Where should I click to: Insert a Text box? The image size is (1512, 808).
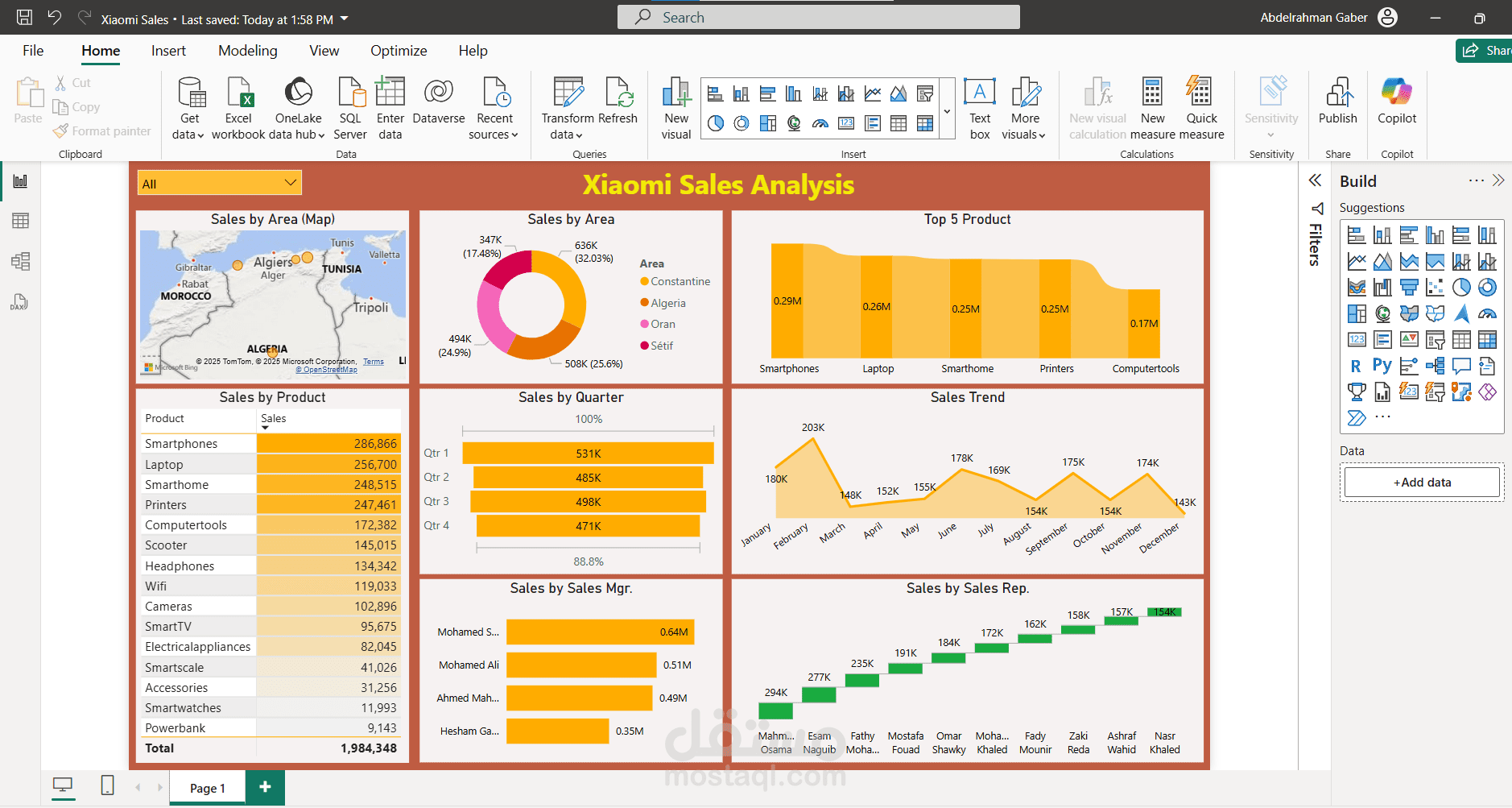coord(980,108)
